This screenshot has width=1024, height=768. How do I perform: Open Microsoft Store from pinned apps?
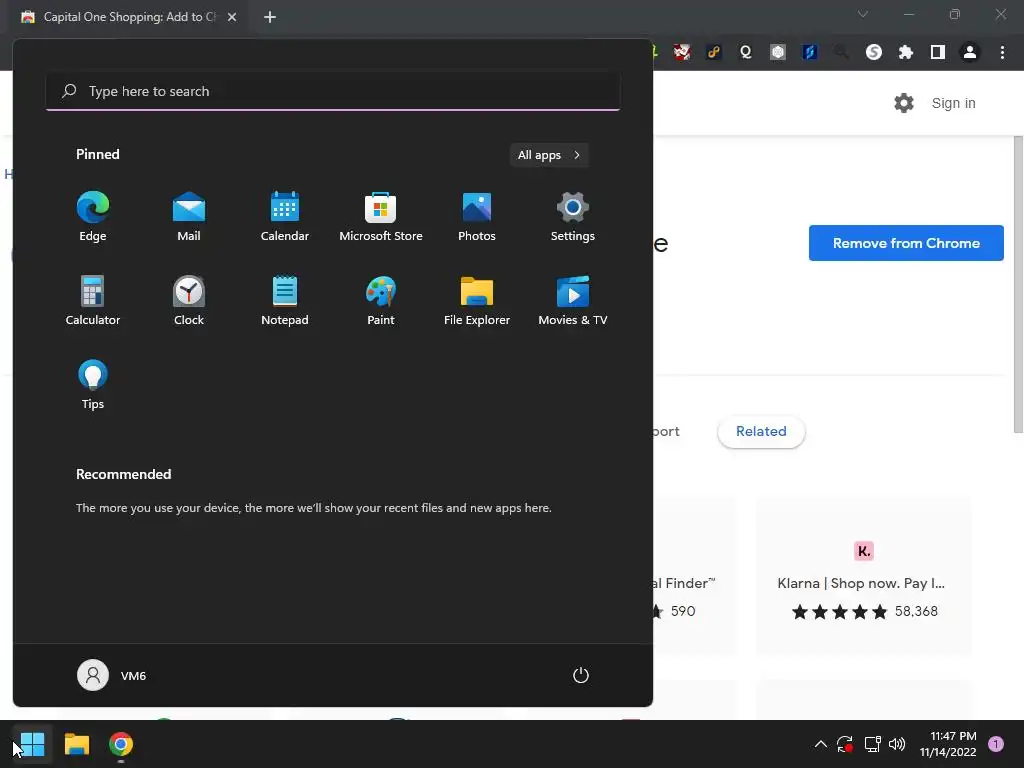pyautogui.click(x=381, y=217)
